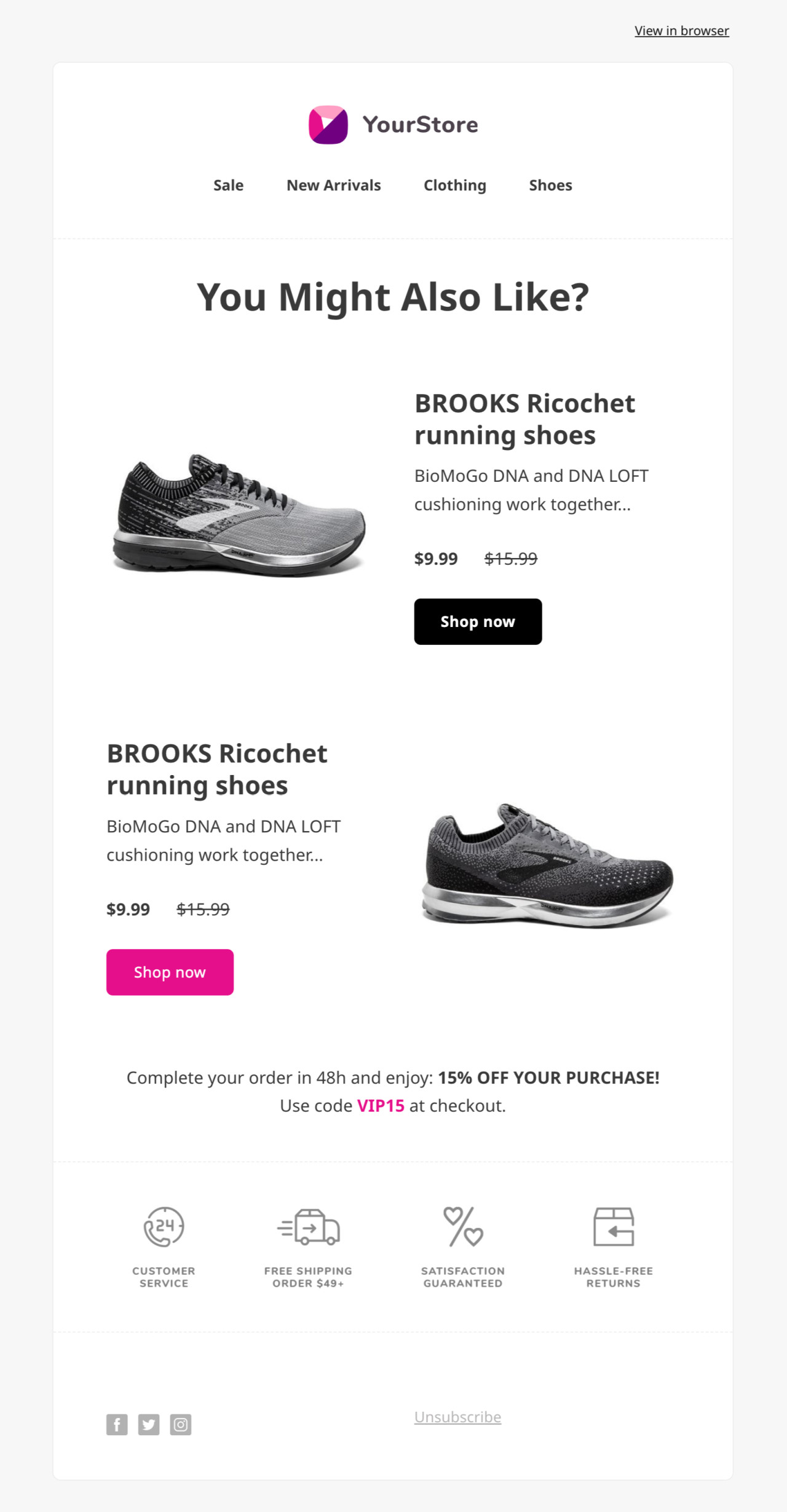This screenshot has height=1512, width=787.
Task: Open the Facebook social icon
Action: pos(117,1424)
